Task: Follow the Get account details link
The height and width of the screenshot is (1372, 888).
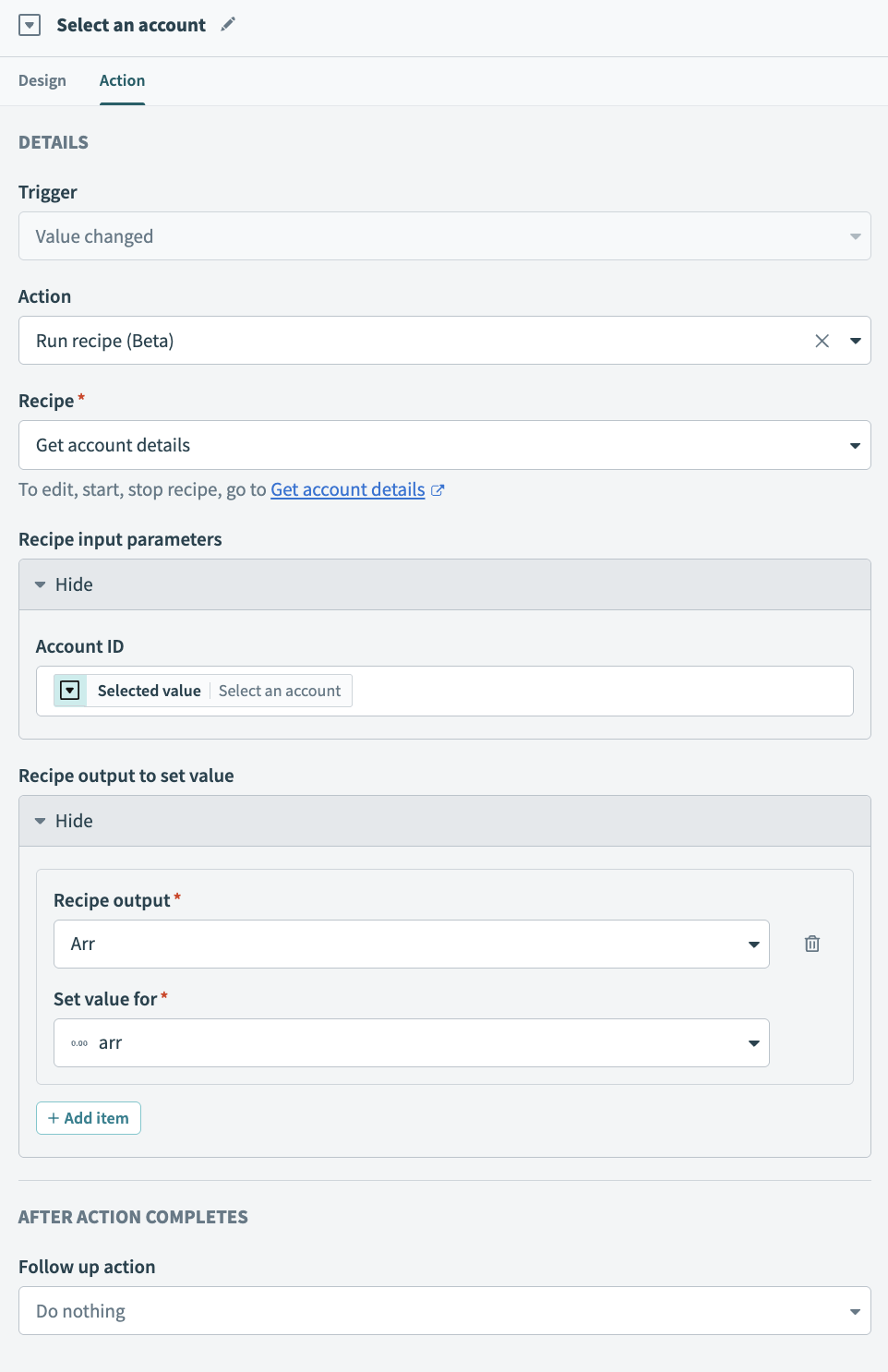Action: pos(347,489)
